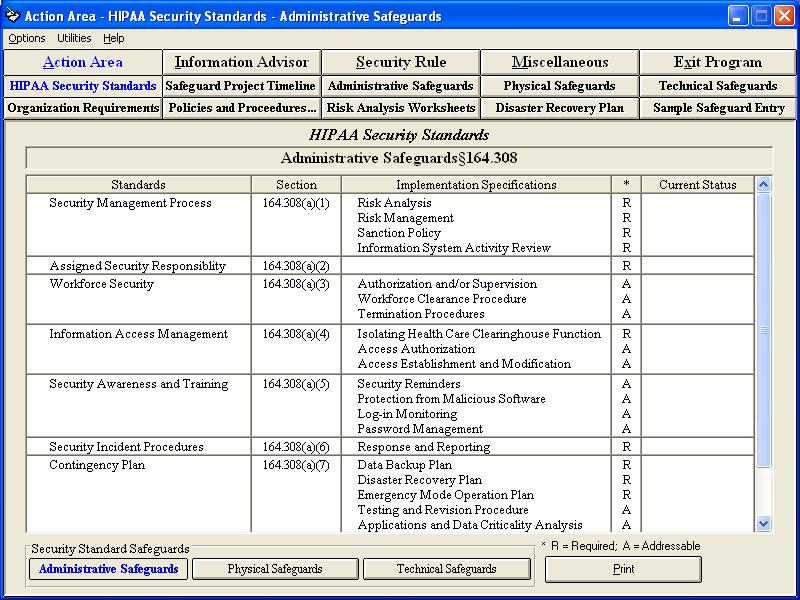
Task: Open Risk Analysis Worksheets
Action: [x=401, y=108]
